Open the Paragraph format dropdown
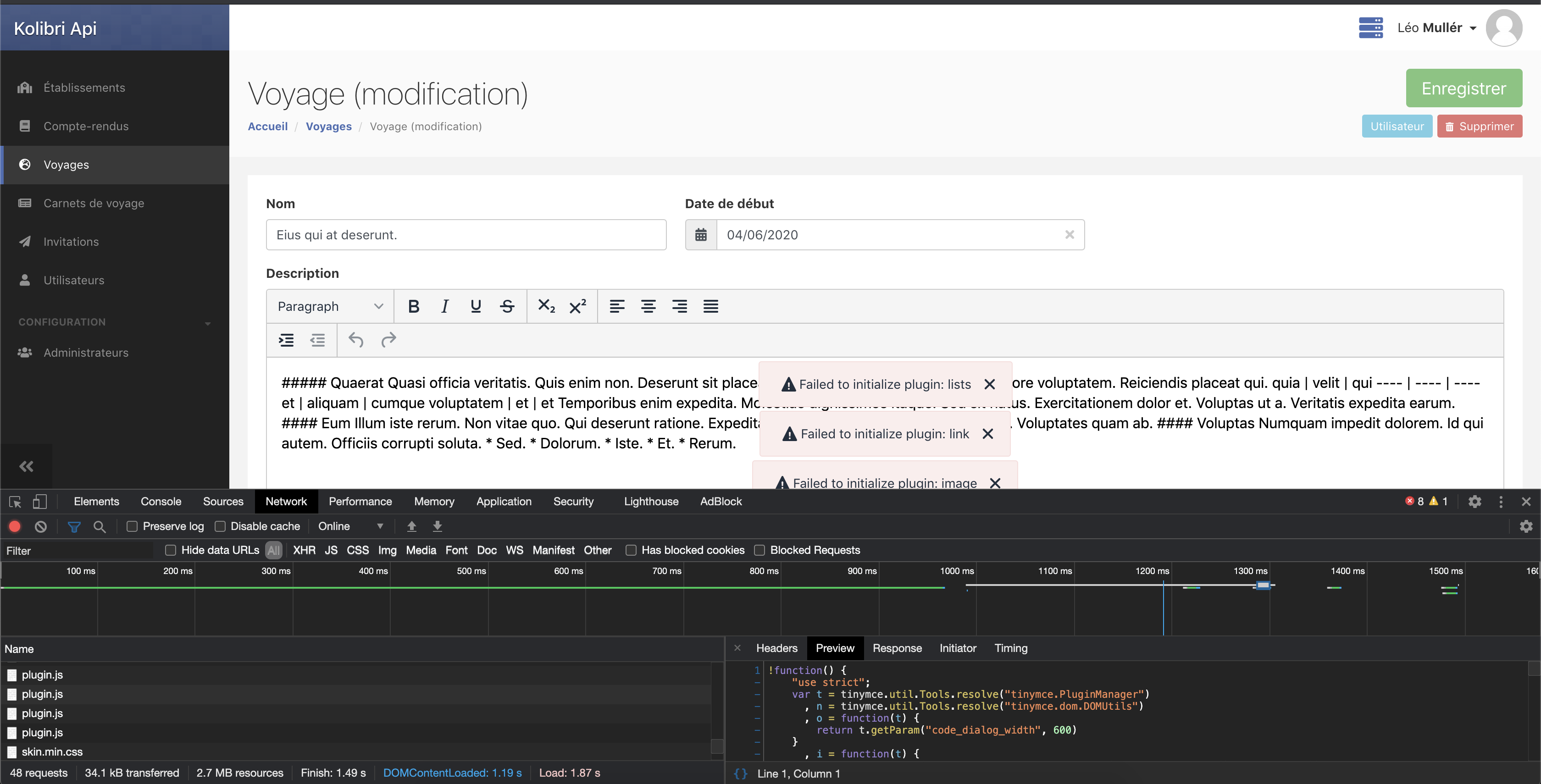The width and height of the screenshot is (1541, 784). click(x=330, y=306)
